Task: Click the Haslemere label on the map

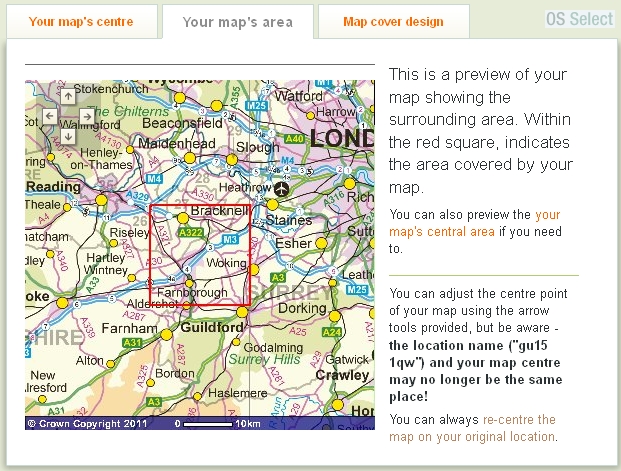Action: [238, 393]
